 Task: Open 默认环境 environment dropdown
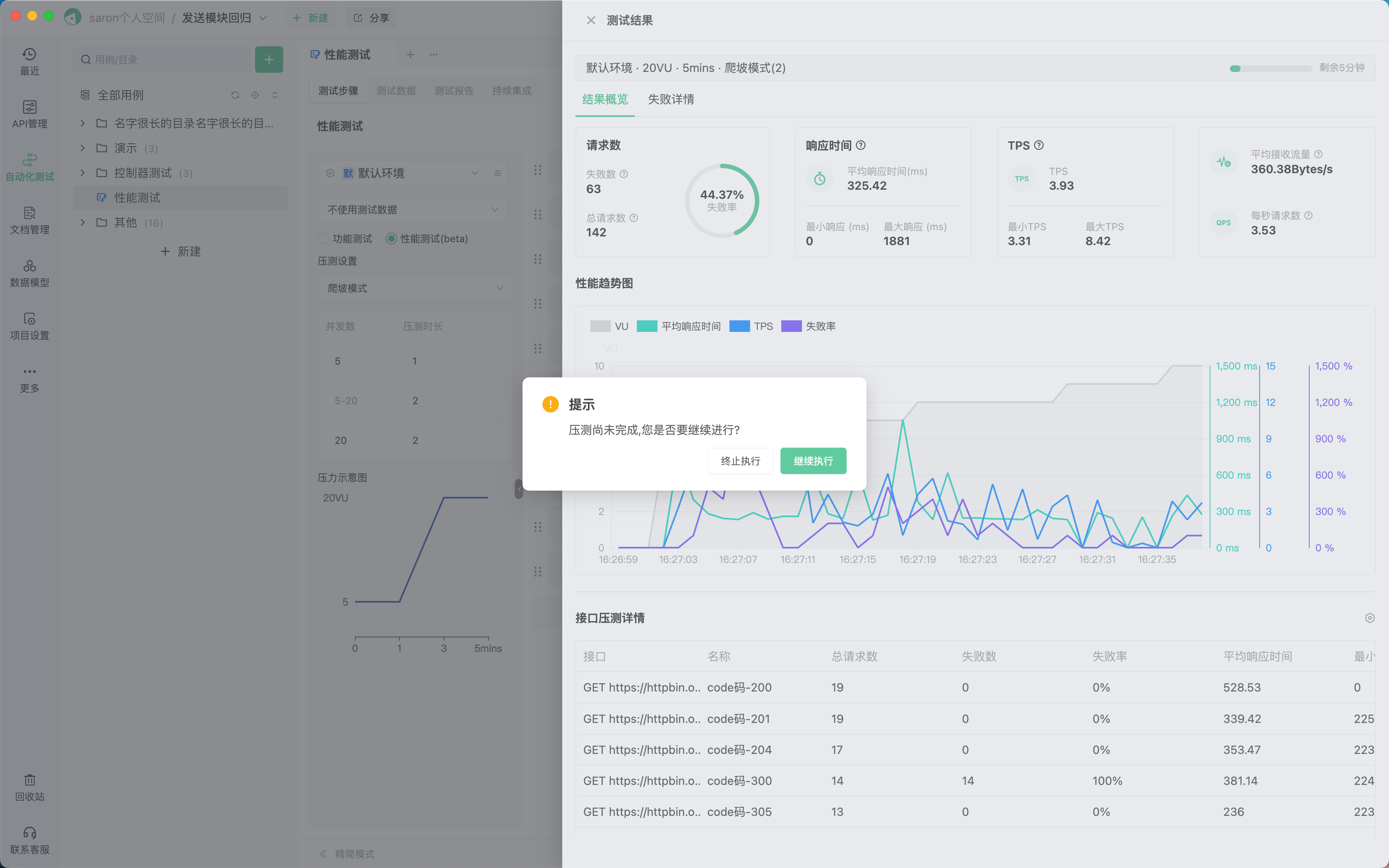coord(403,173)
